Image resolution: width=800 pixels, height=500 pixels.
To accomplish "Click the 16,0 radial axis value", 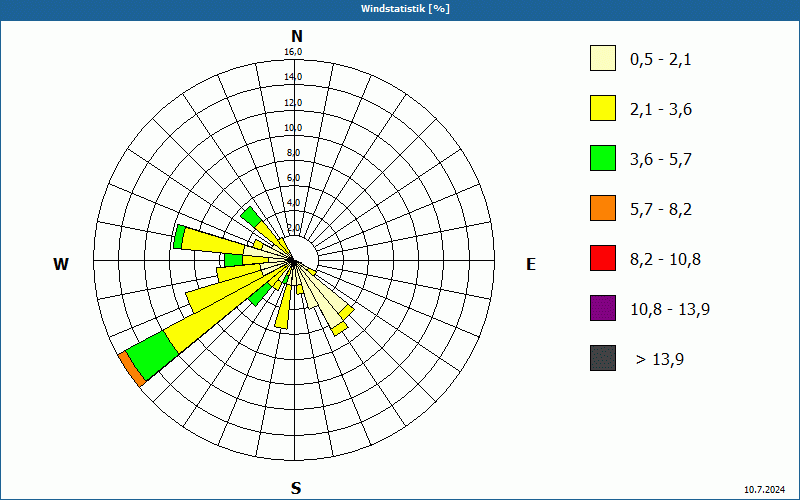I will [x=293, y=52].
